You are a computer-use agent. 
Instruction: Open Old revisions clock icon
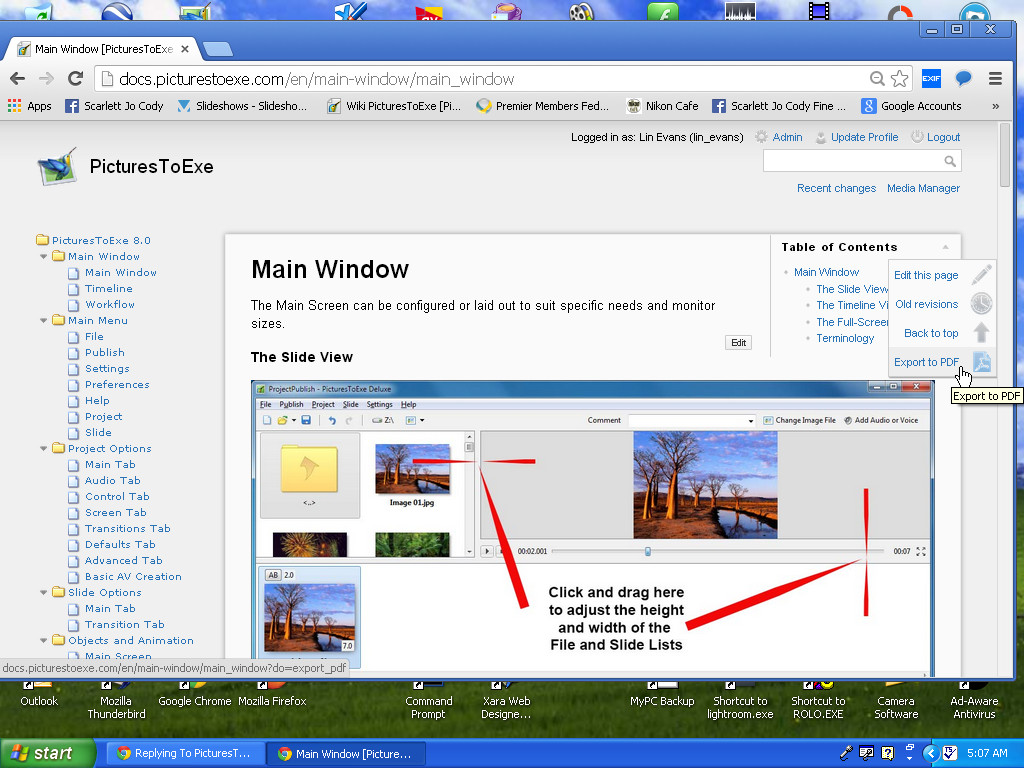tap(982, 304)
